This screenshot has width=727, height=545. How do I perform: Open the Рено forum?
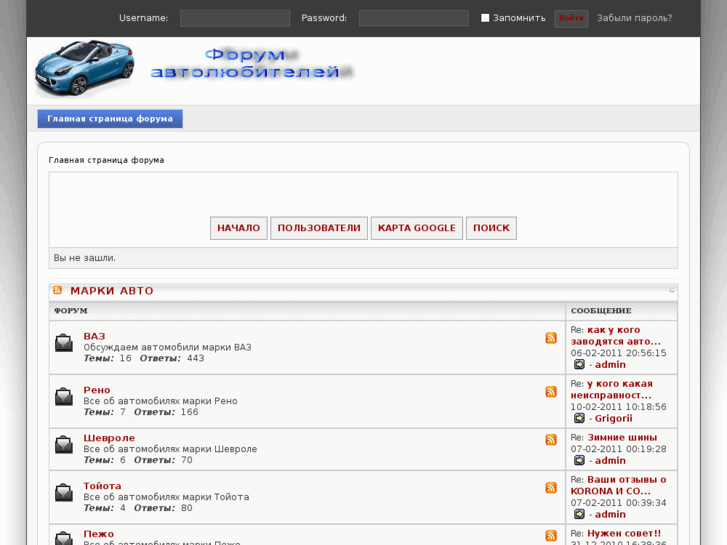[97, 390]
